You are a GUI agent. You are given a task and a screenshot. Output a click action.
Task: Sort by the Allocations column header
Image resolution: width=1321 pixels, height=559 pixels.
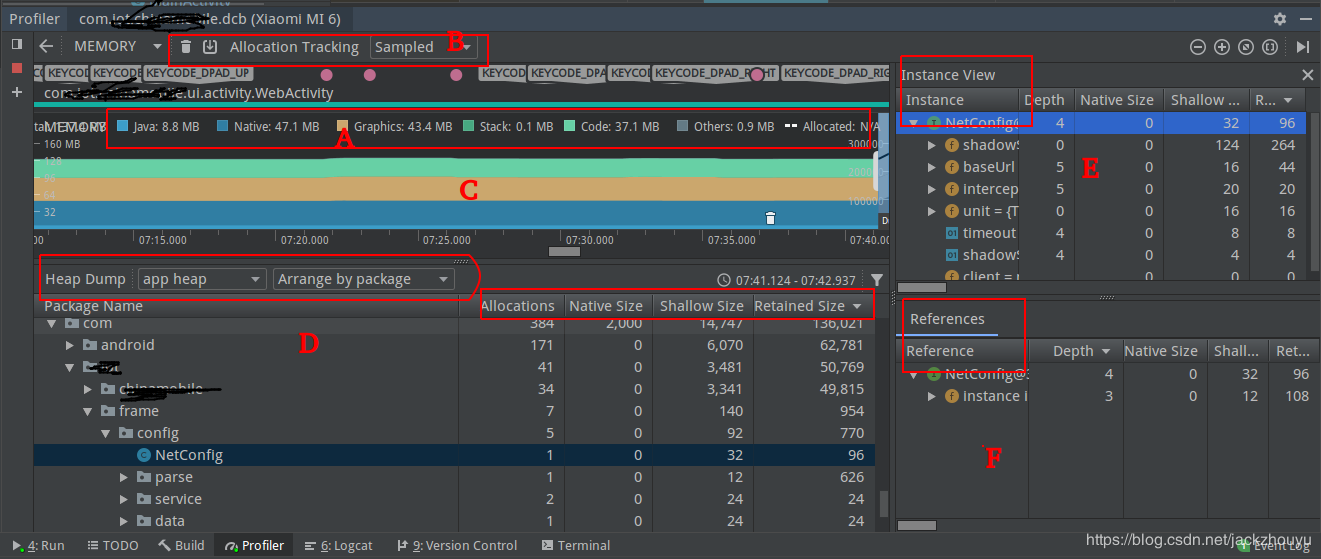[x=517, y=306]
